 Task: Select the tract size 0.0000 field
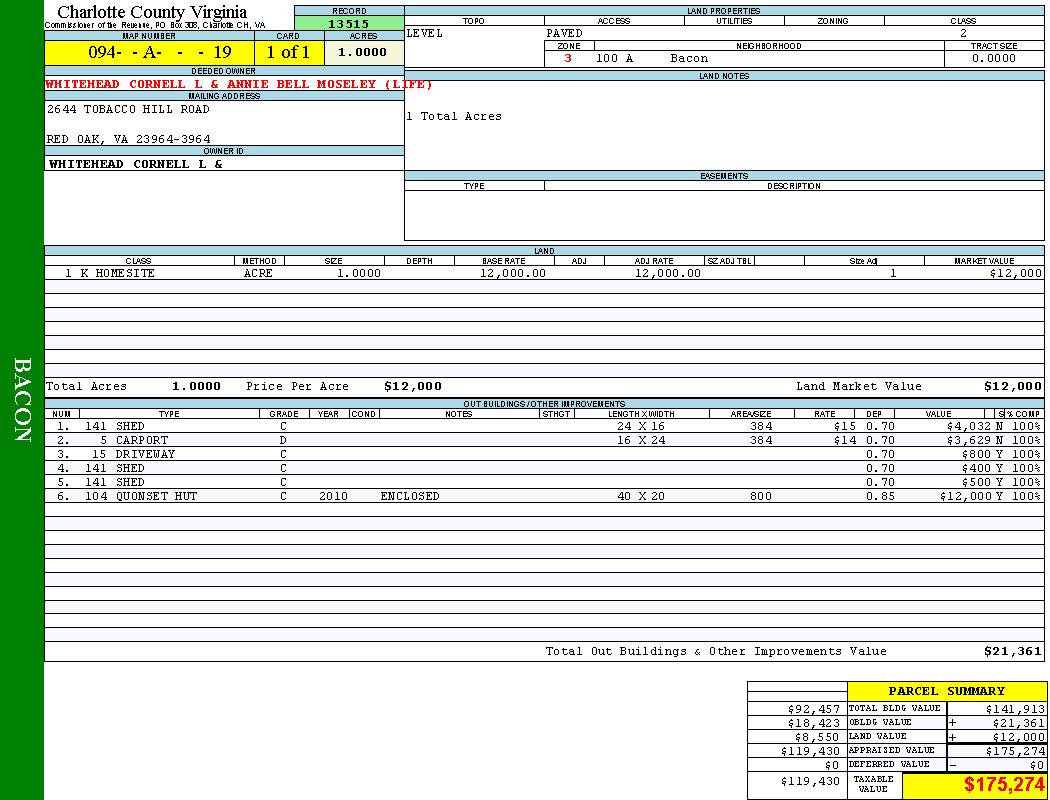pos(993,59)
